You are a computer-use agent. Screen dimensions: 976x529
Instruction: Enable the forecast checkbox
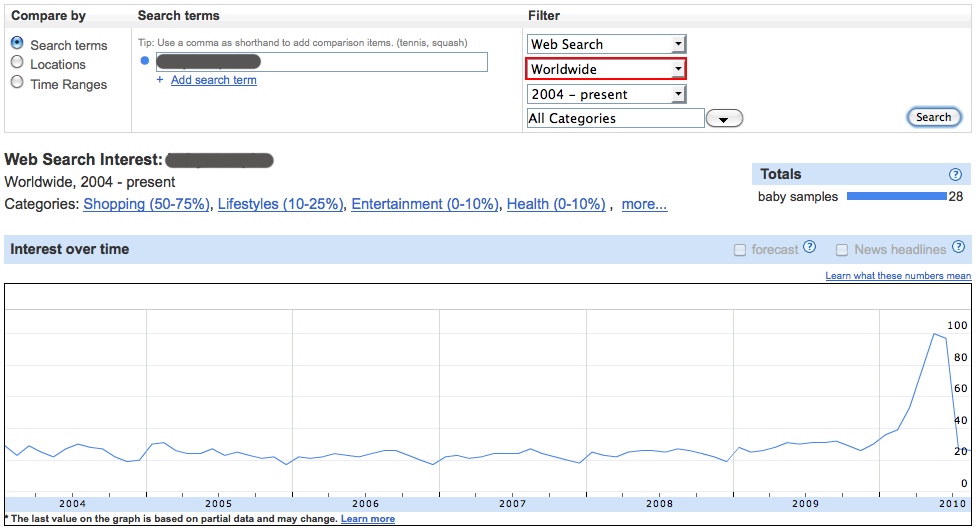tap(740, 250)
